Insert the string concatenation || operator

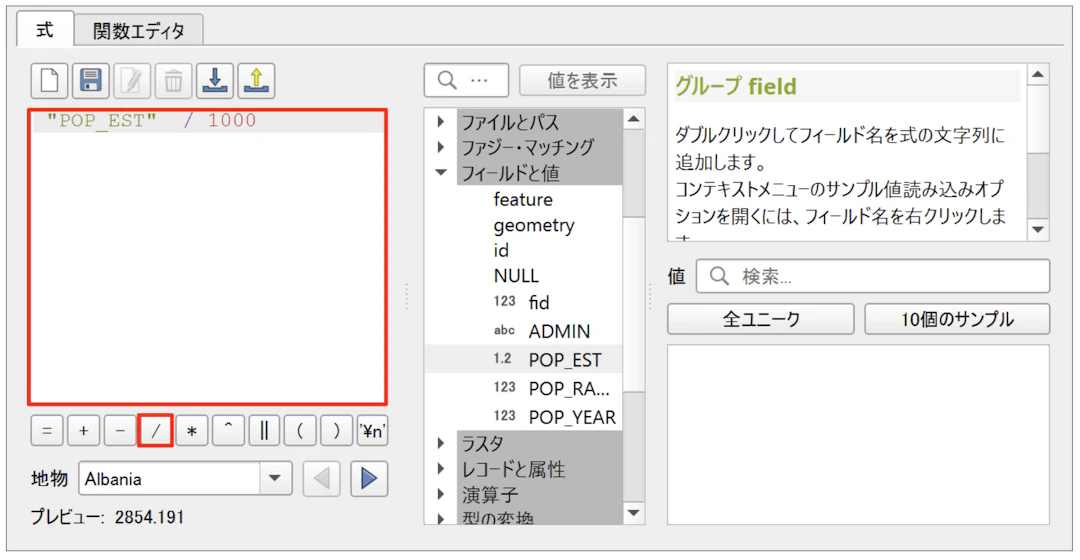(x=264, y=431)
